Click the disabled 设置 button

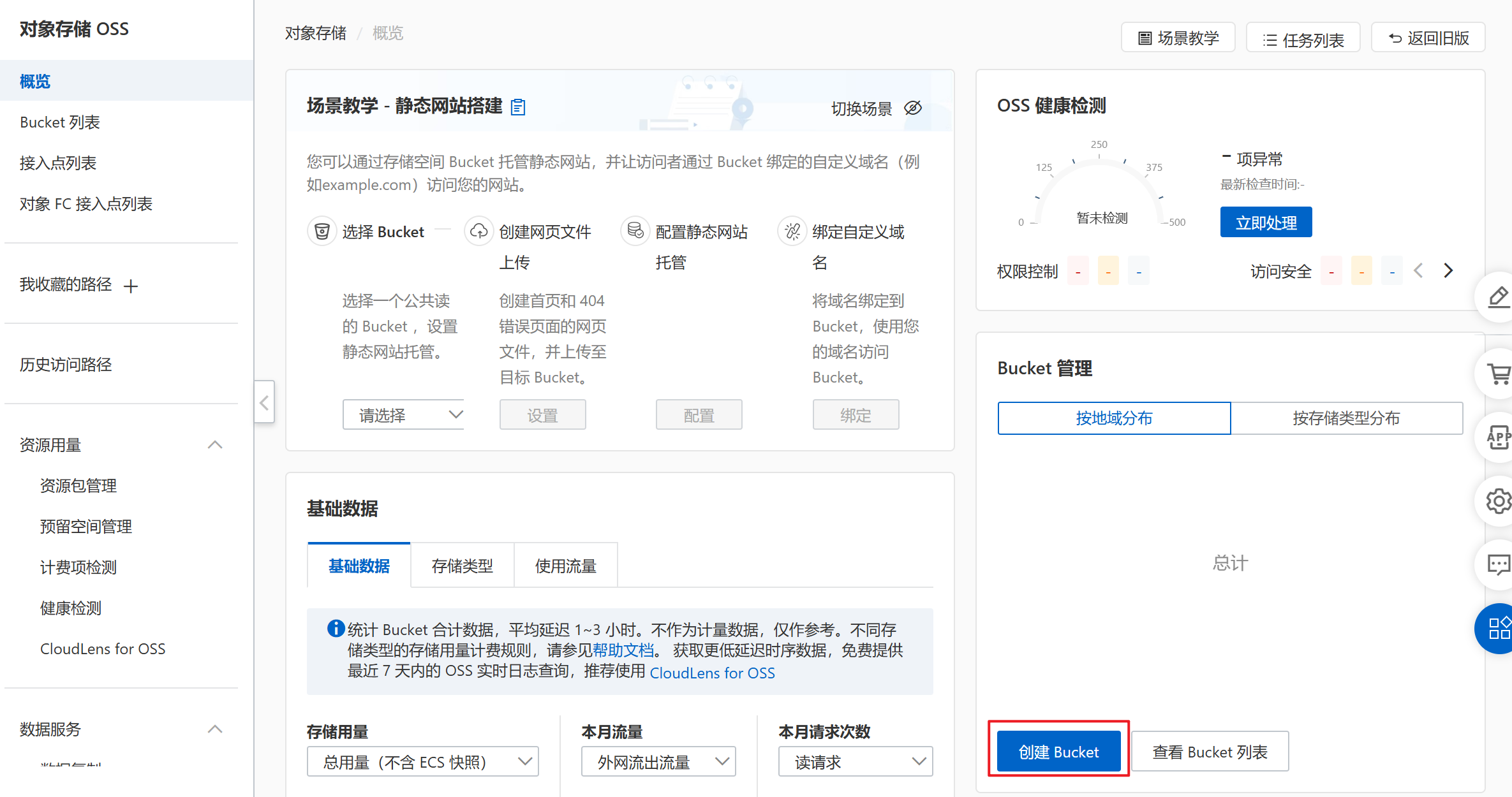pos(542,415)
